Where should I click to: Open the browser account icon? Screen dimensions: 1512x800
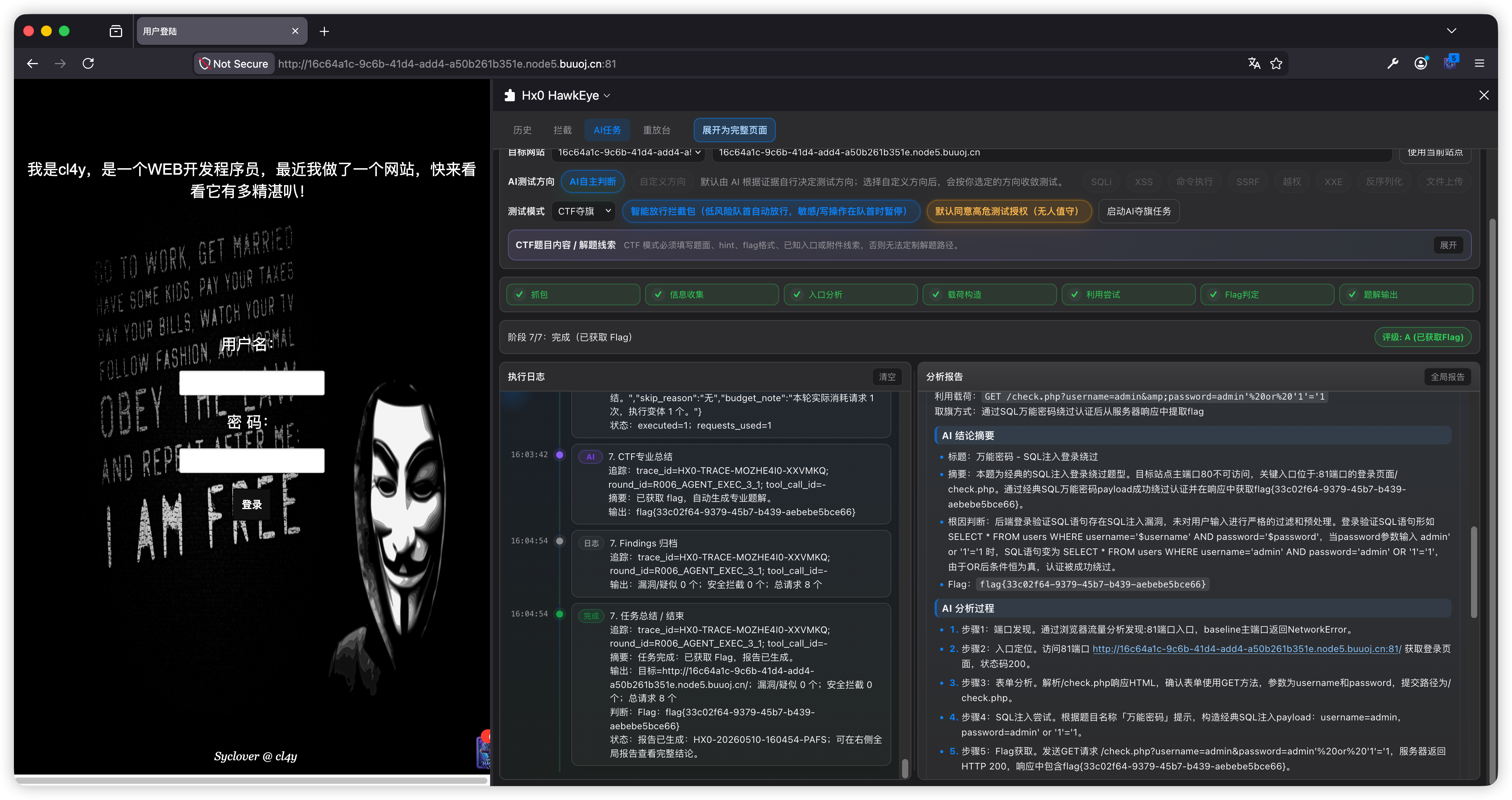click(x=1420, y=63)
